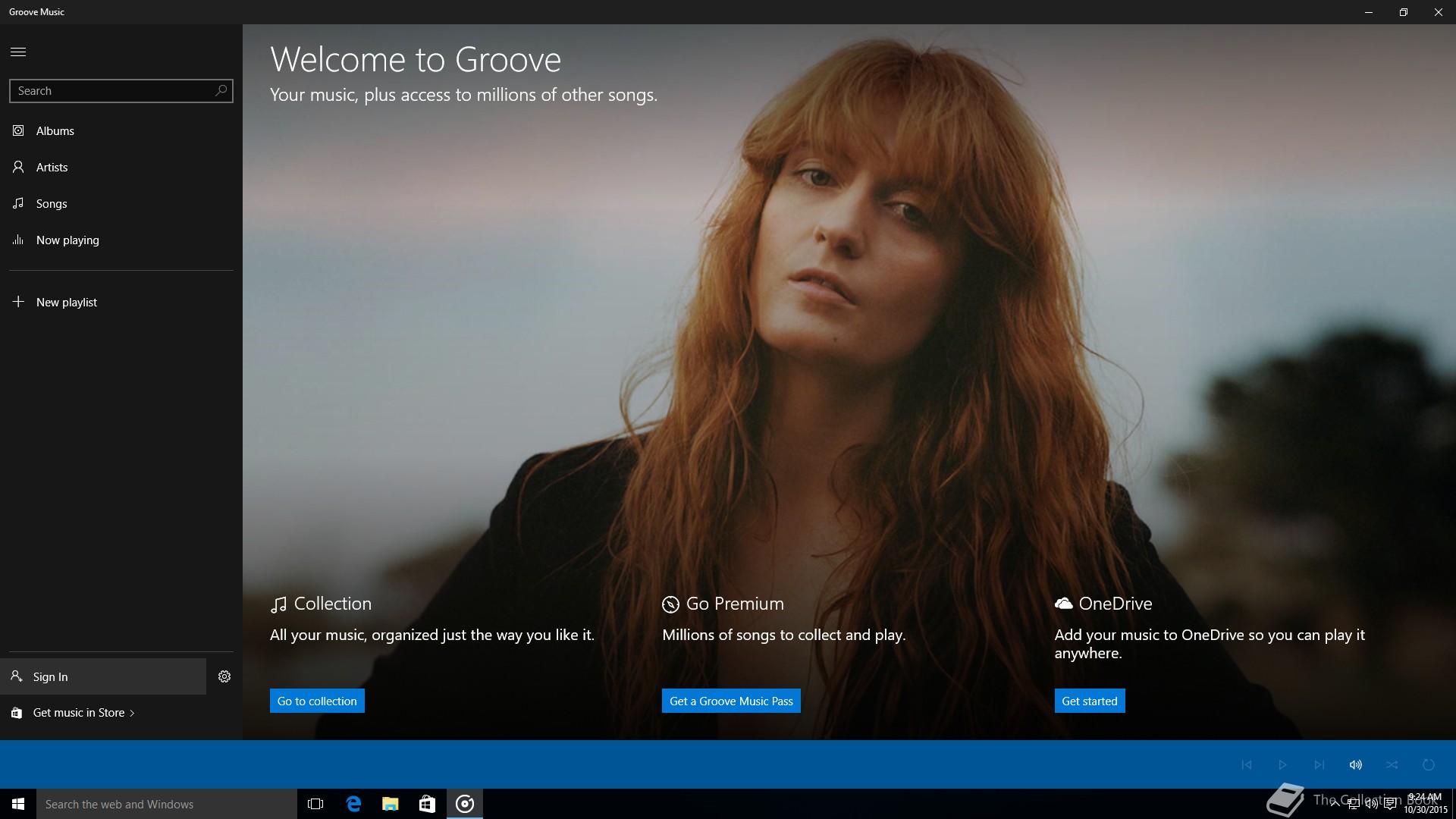Screen dimensions: 1456x819
Task: Open the hamburger navigation menu
Action: click(18, 52)
